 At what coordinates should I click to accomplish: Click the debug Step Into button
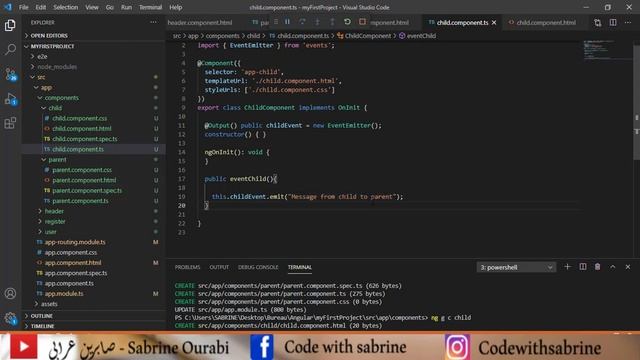click(x=317, y=22)
